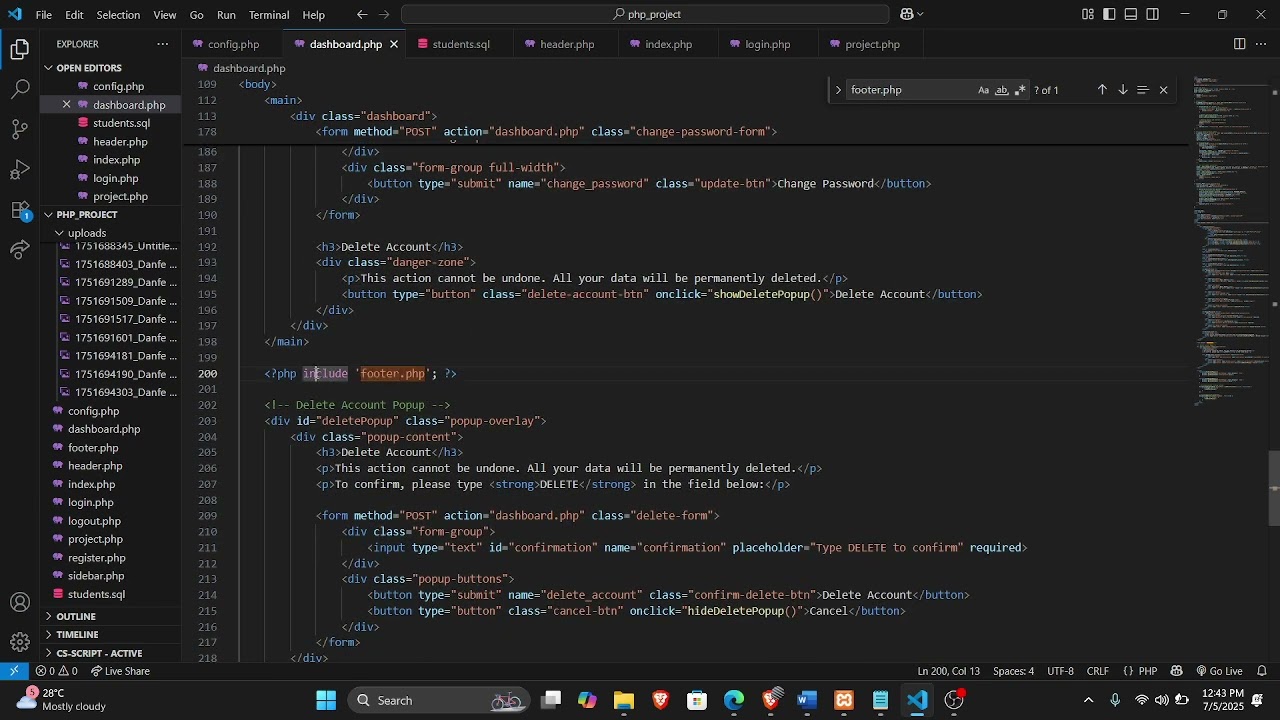Open Copilot dropdown arrow in title bar

pyautogui.click(x=920, y=14)
